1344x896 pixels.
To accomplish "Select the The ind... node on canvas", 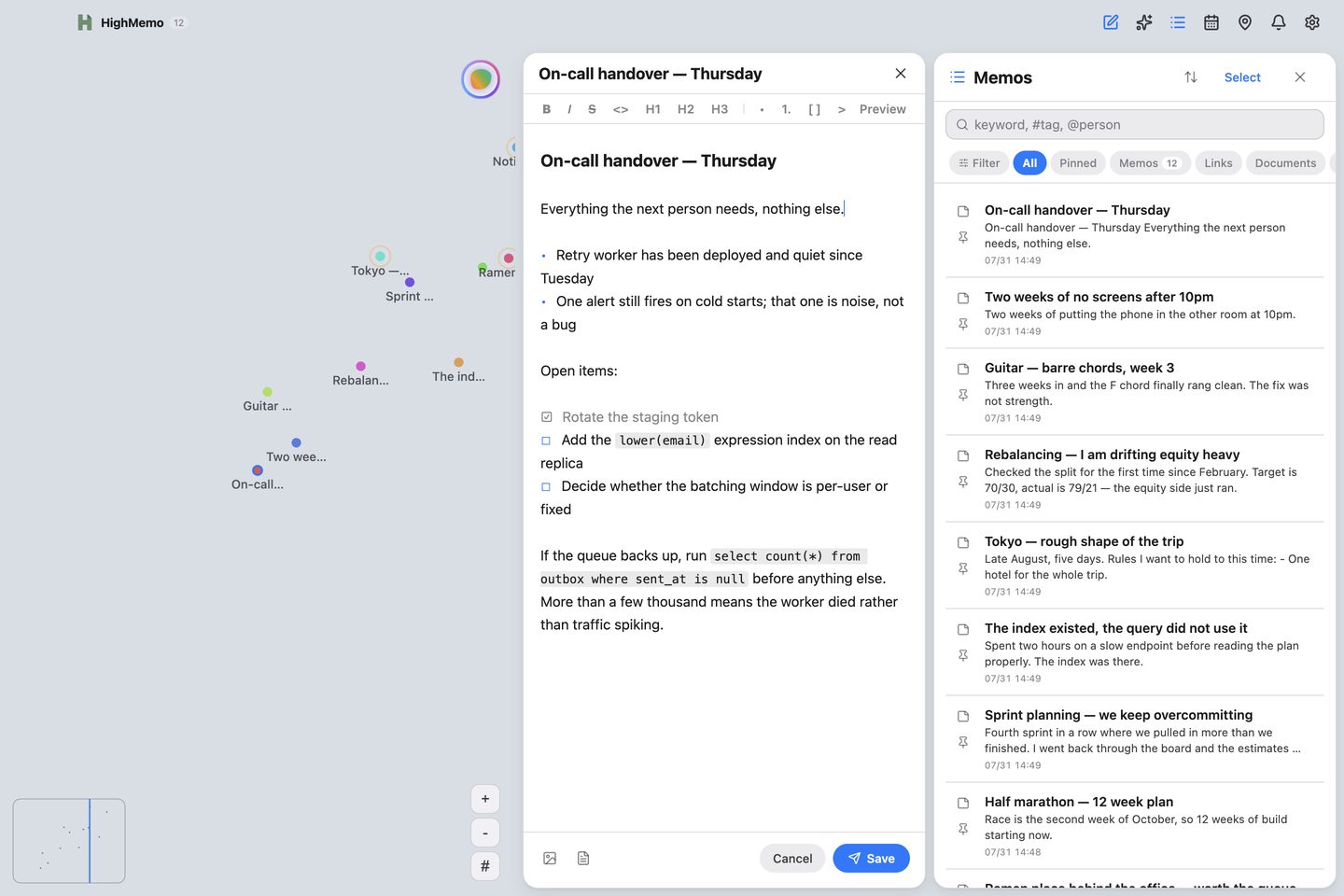I will pos(458,362).
